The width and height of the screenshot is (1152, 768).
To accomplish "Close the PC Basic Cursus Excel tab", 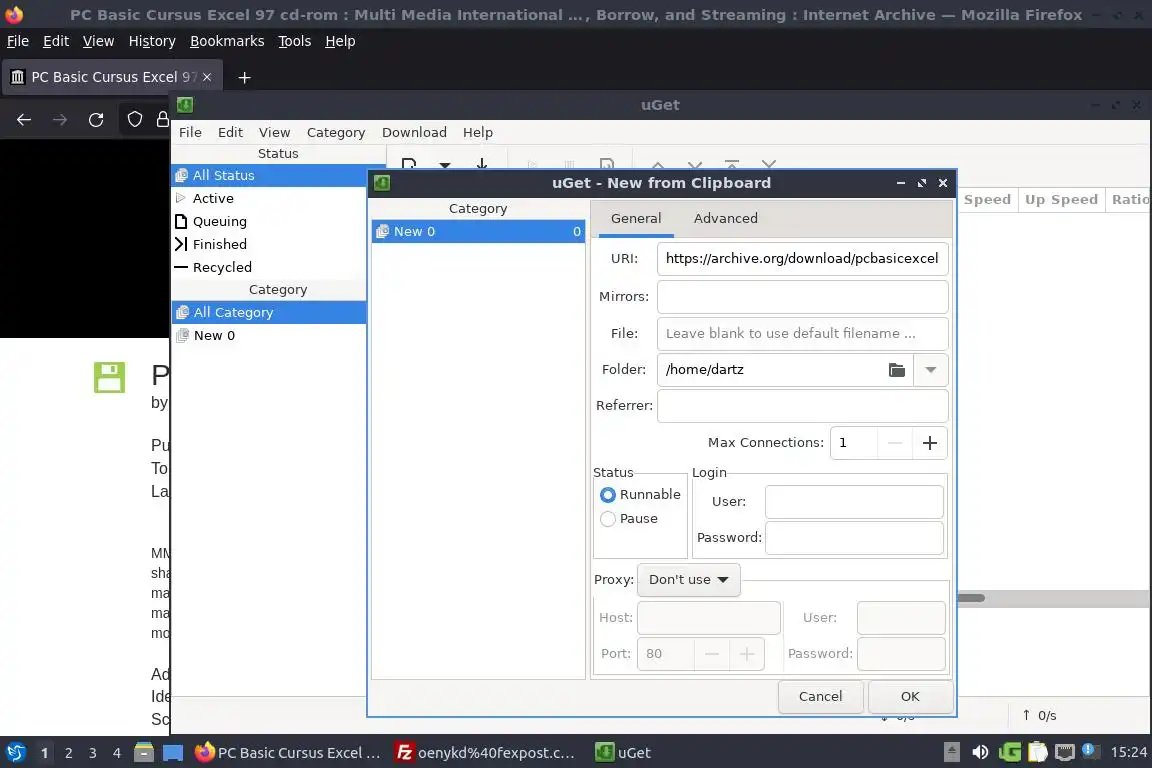I will coord(207,77).
